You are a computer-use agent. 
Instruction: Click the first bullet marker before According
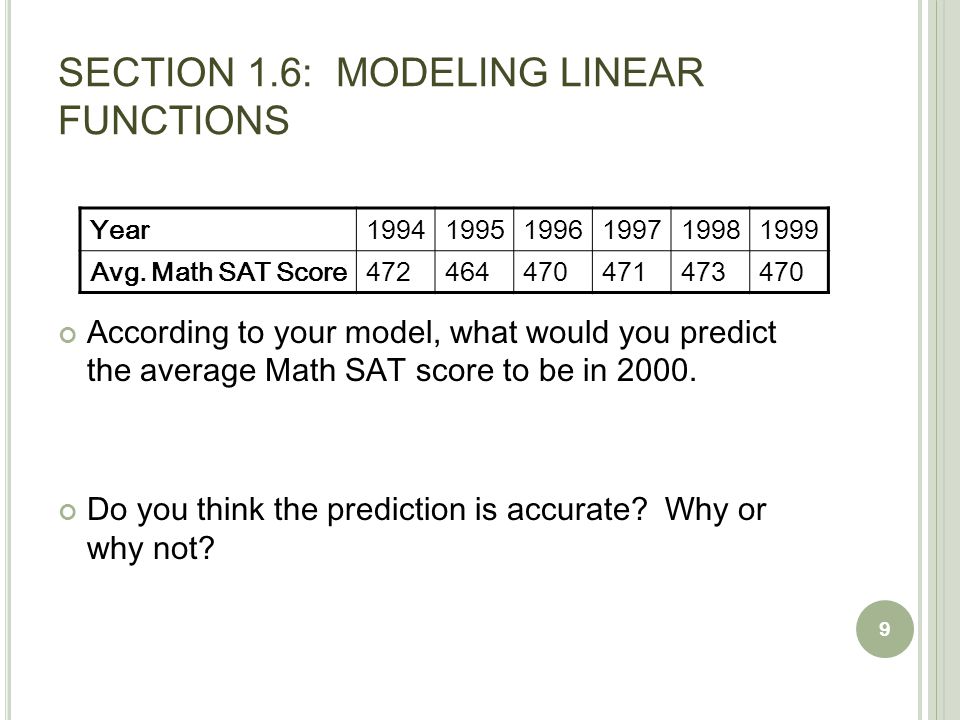[68, 335]
